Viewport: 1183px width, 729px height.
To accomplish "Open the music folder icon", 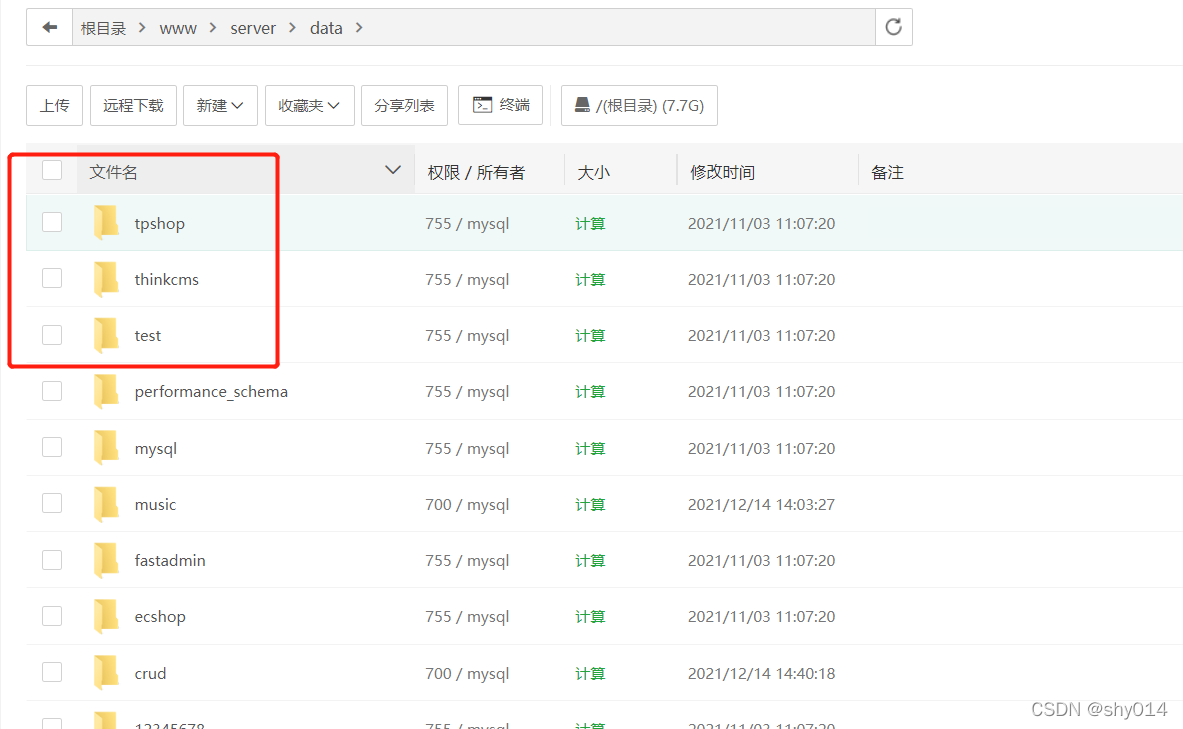I will pyautogui.click(x=106, y=503).
